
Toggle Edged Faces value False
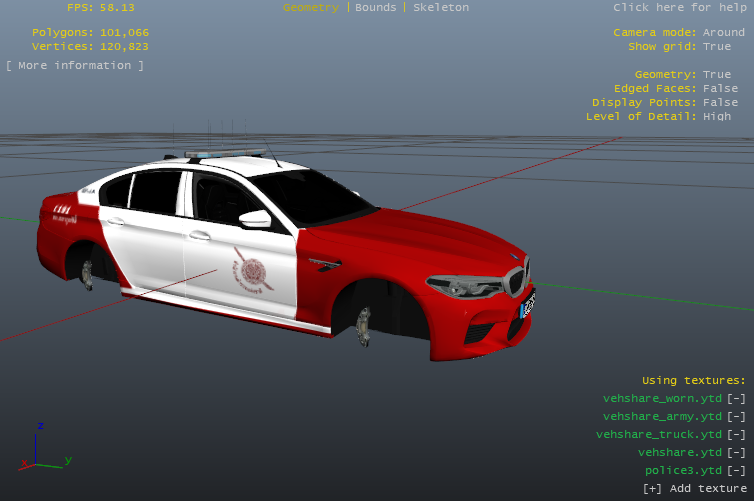(x=720, y=88)
